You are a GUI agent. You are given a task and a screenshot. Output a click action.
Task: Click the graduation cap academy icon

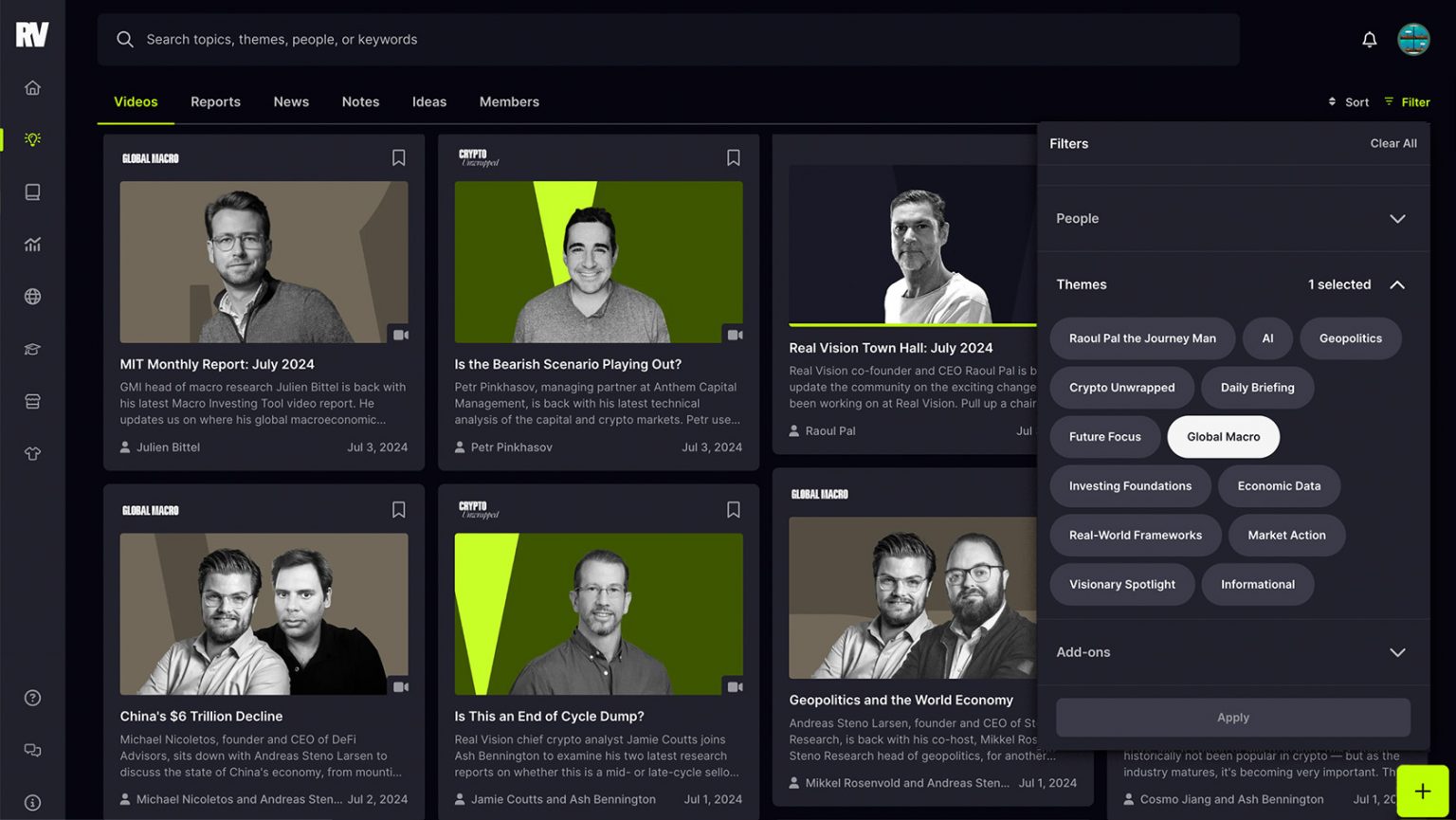pyautogui.click(x=32, y=350)
